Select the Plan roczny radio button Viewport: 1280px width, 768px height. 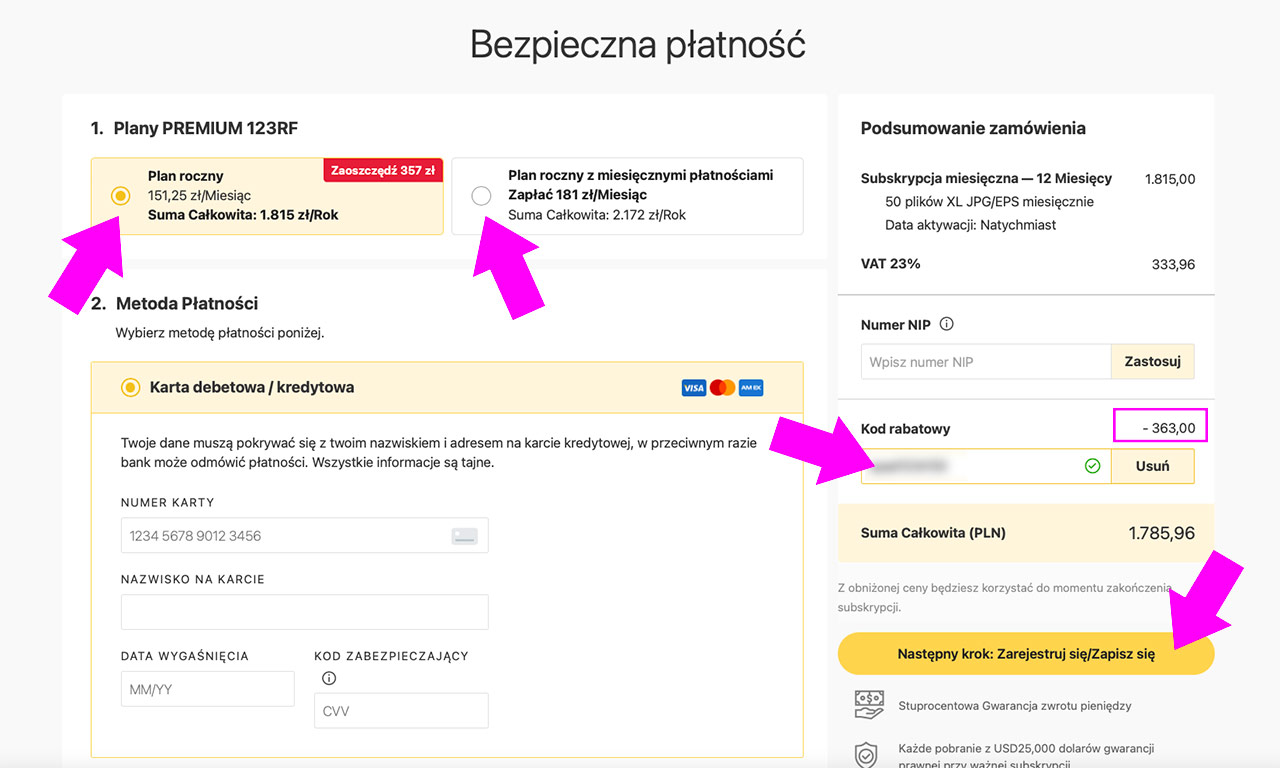click(121, 196)
